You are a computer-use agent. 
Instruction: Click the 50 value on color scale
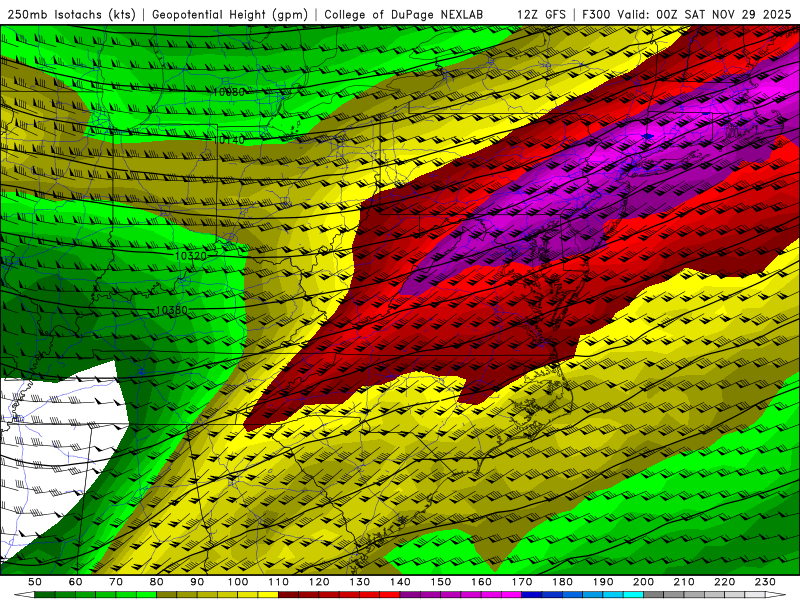tap(35, 582)
